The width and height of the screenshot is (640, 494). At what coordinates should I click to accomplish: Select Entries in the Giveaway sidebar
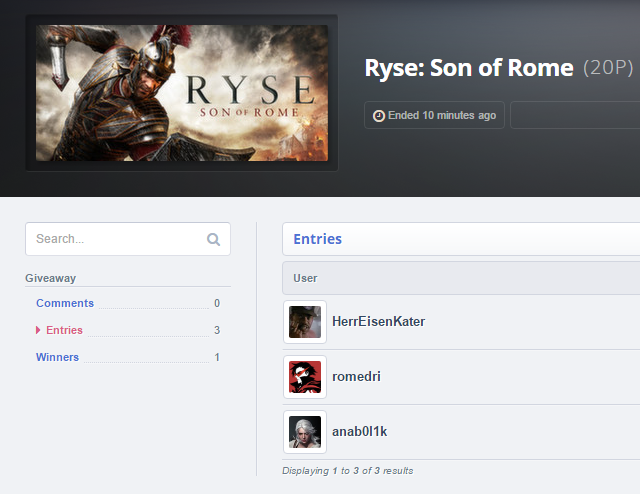pyautogui.click(x=64, y=330)
